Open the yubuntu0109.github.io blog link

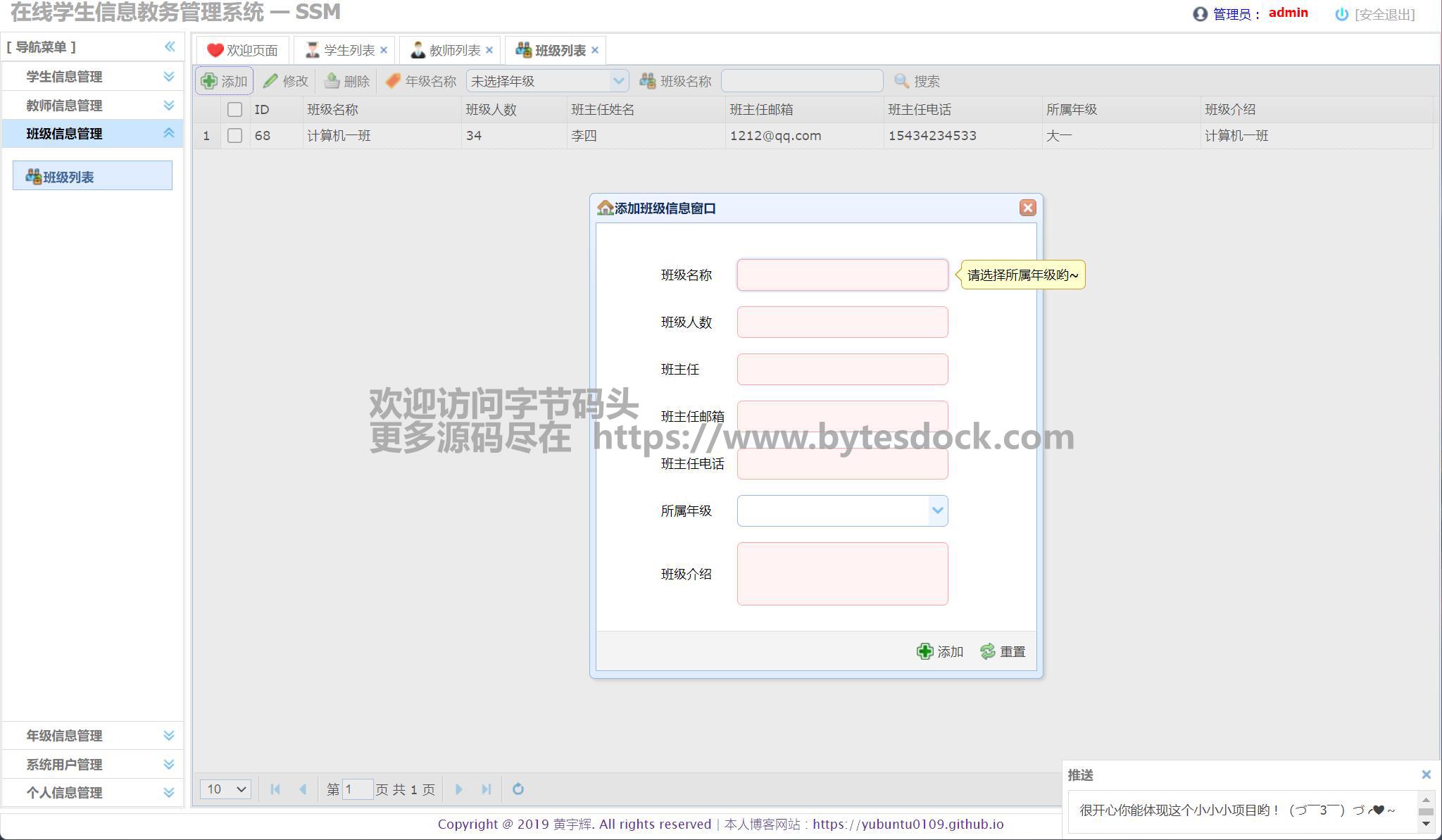(908, 824)
